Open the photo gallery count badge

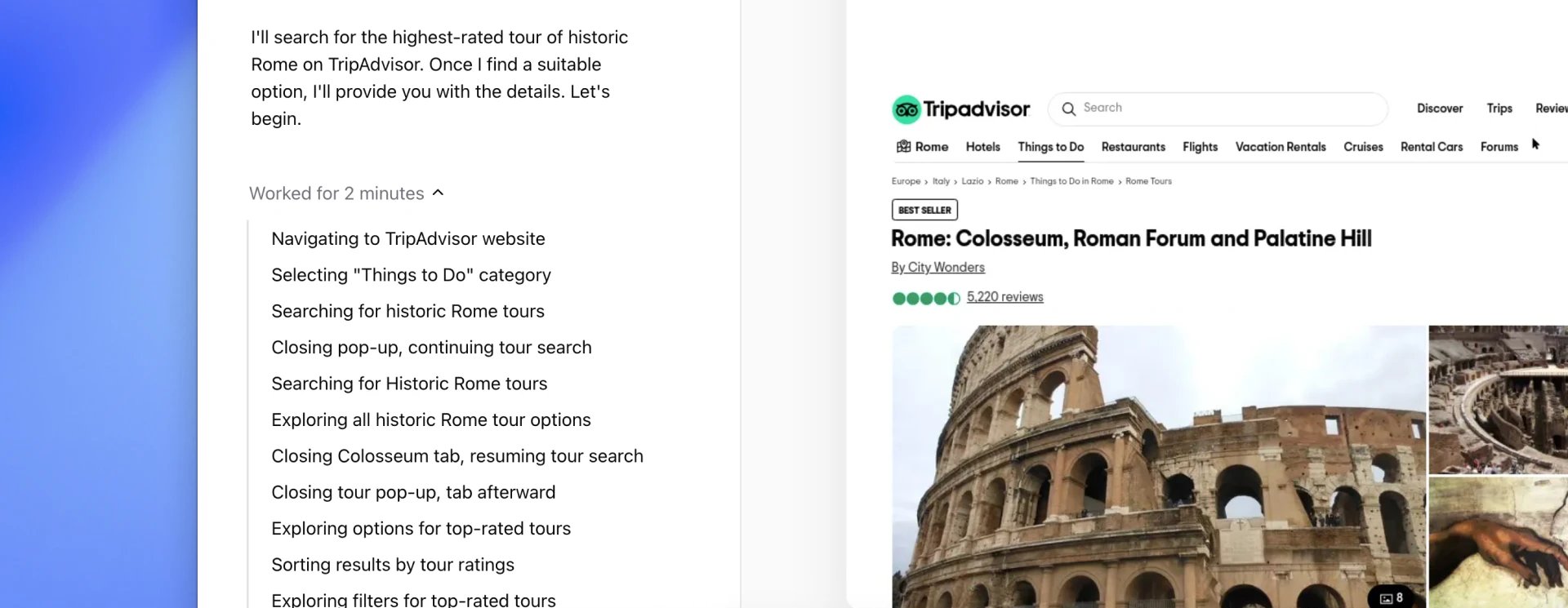[1392, 597]
